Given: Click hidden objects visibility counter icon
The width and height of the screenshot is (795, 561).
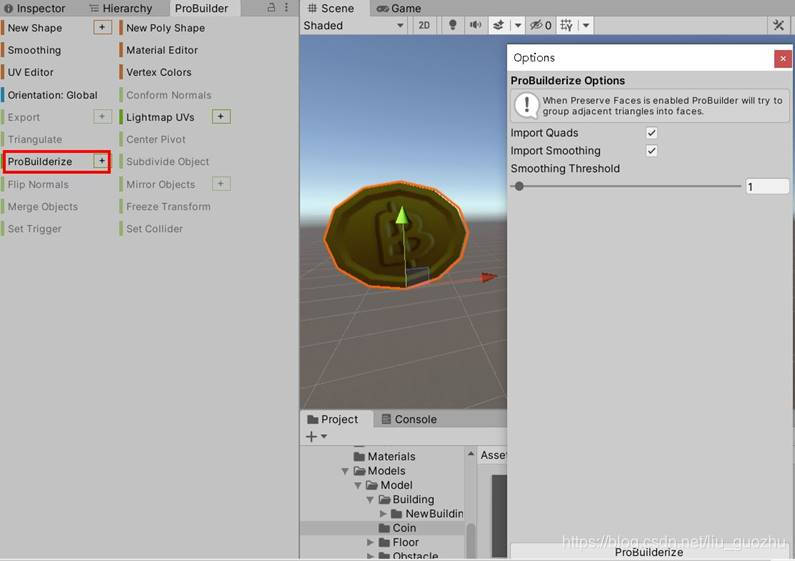Looking at the screenshot, I should 540,25.
